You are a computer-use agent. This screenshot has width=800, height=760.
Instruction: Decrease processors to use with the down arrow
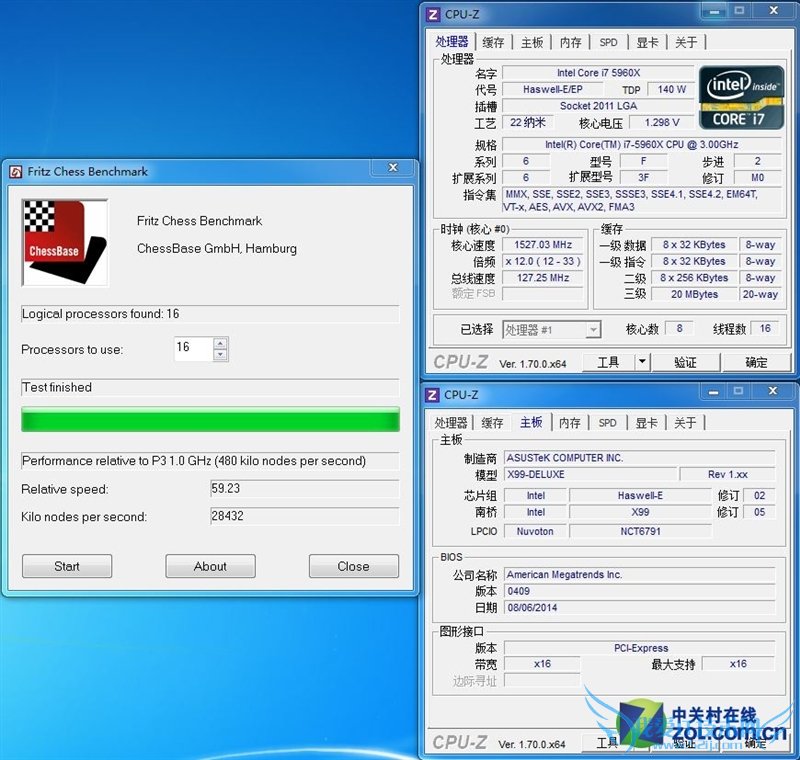click(x=221, y=355)
